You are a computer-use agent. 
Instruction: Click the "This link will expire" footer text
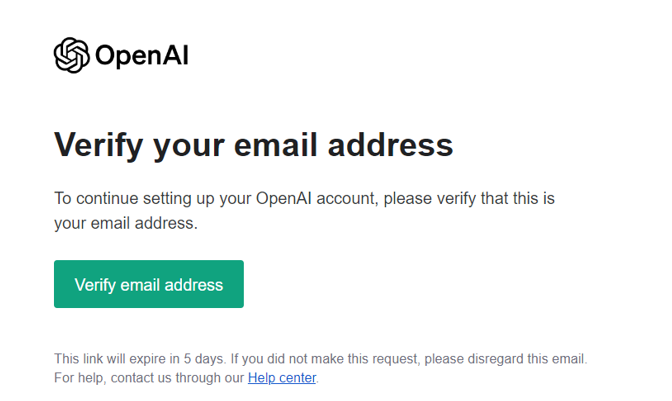pyautogui.click(x=111, y=359)
